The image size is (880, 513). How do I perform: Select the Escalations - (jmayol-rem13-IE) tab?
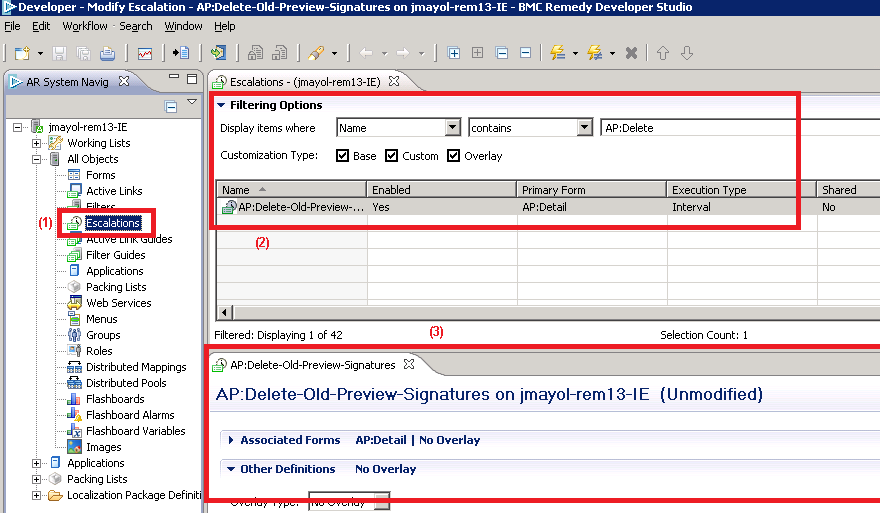tap(305, 82)
